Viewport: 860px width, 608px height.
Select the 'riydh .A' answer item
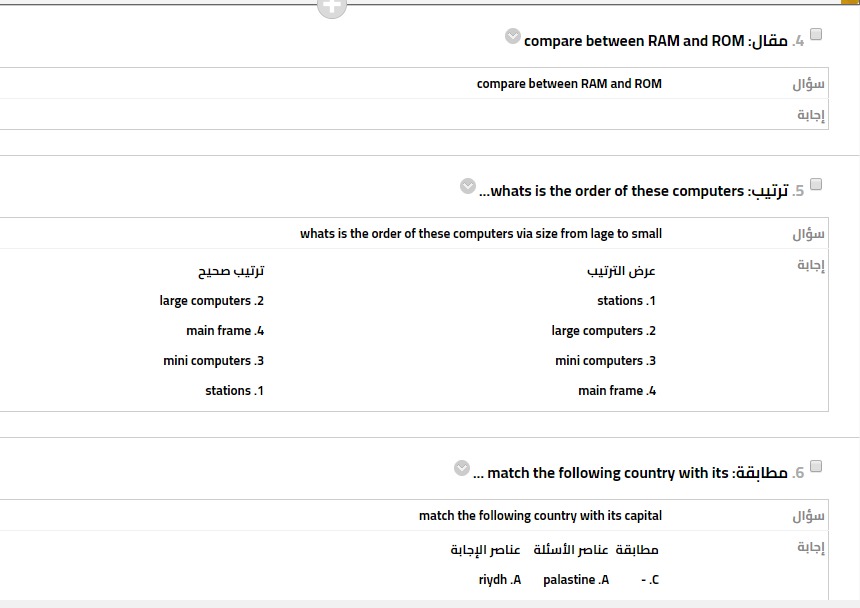[x=500, y=580]
